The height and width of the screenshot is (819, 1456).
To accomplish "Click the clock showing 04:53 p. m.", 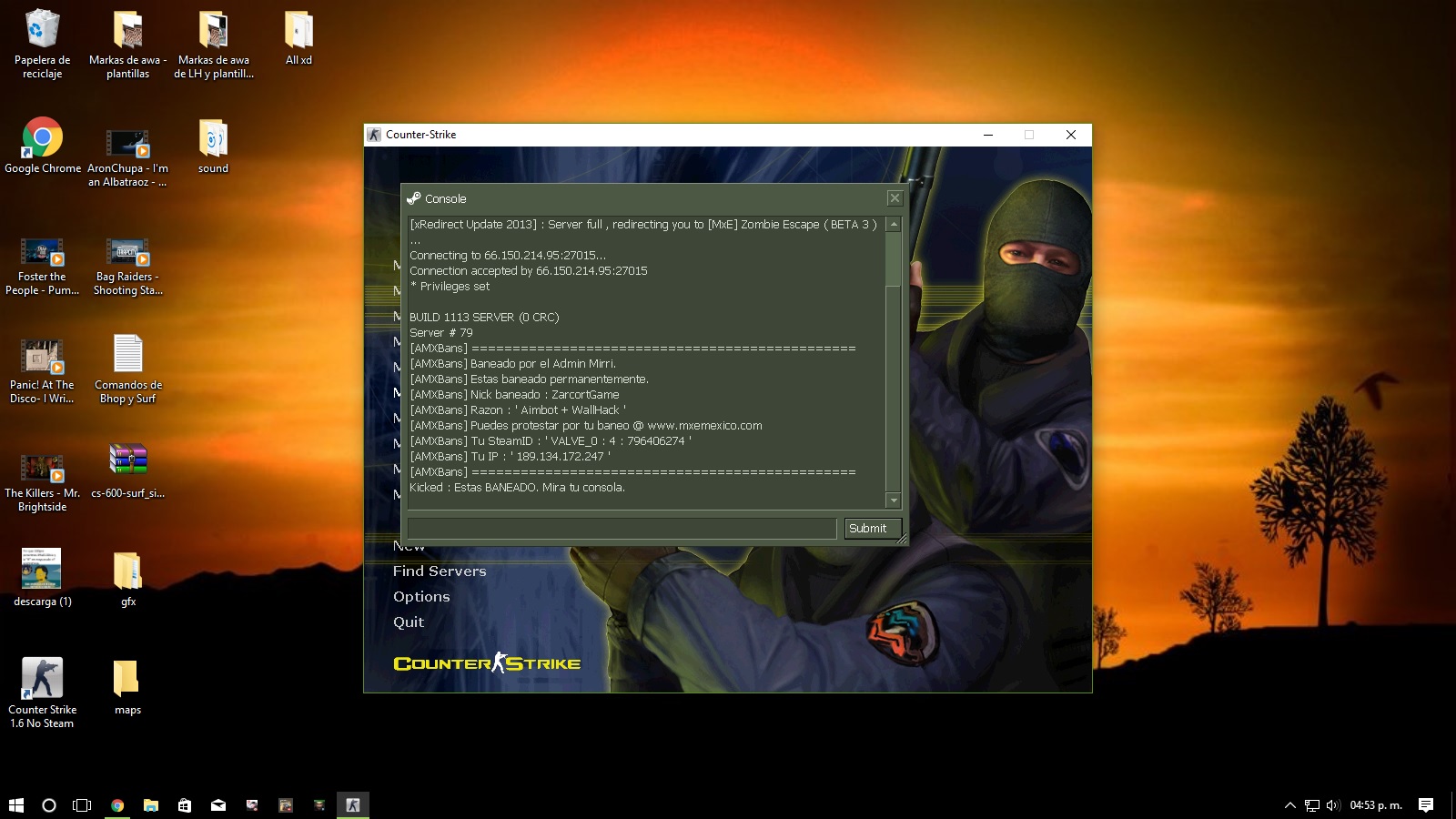I will coord(1376,804).
